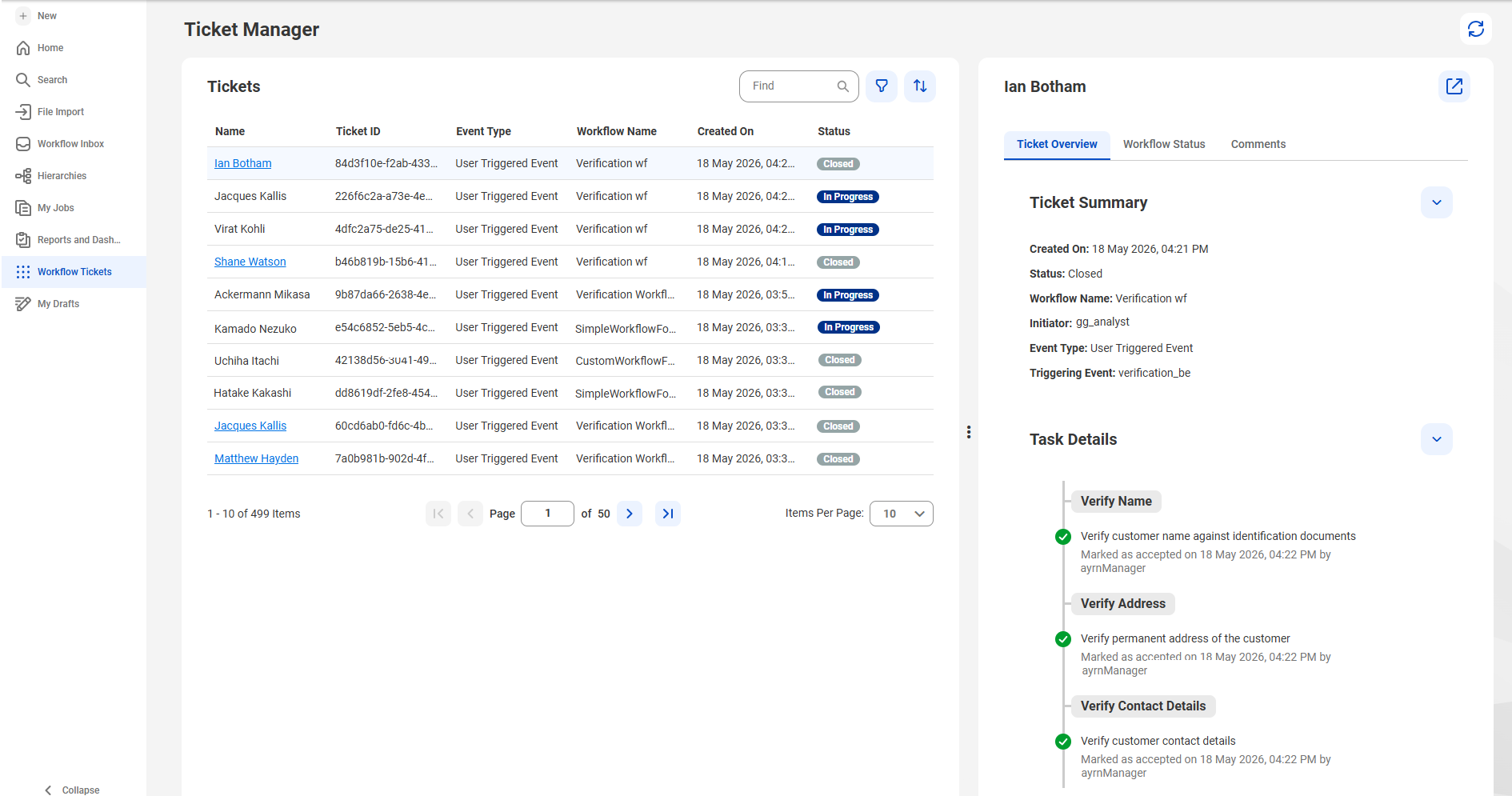
Task: Click the Status column header
Action: tap(834, 131)
